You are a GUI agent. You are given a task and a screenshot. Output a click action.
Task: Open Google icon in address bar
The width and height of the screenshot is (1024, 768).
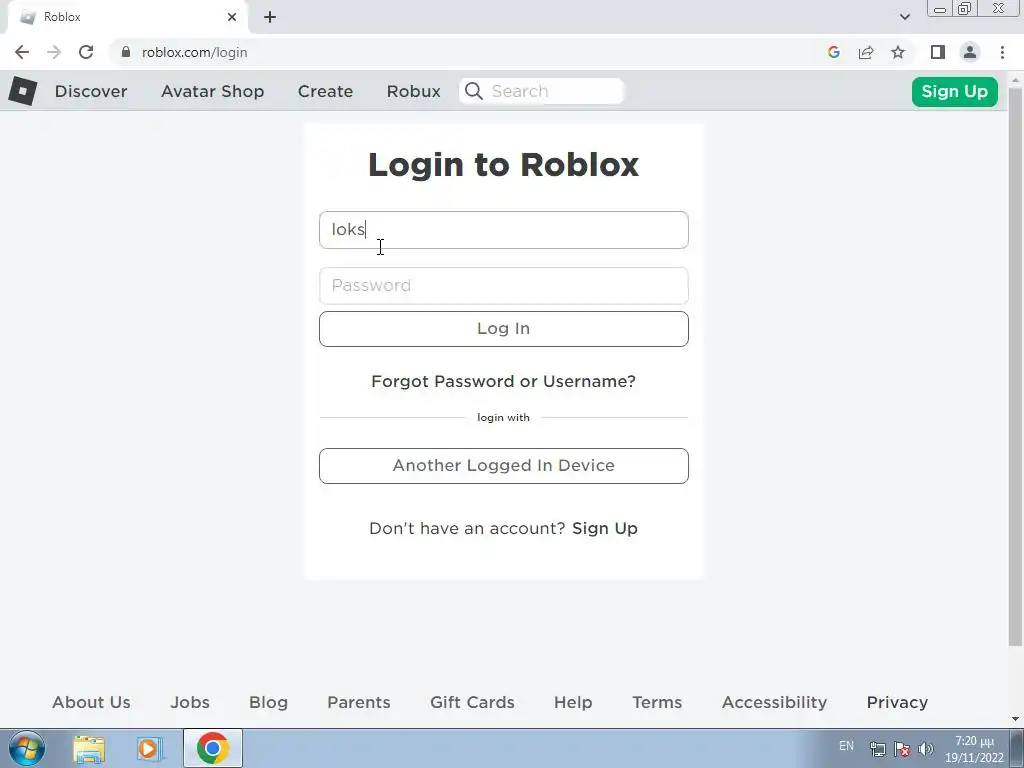pos(833,52)
